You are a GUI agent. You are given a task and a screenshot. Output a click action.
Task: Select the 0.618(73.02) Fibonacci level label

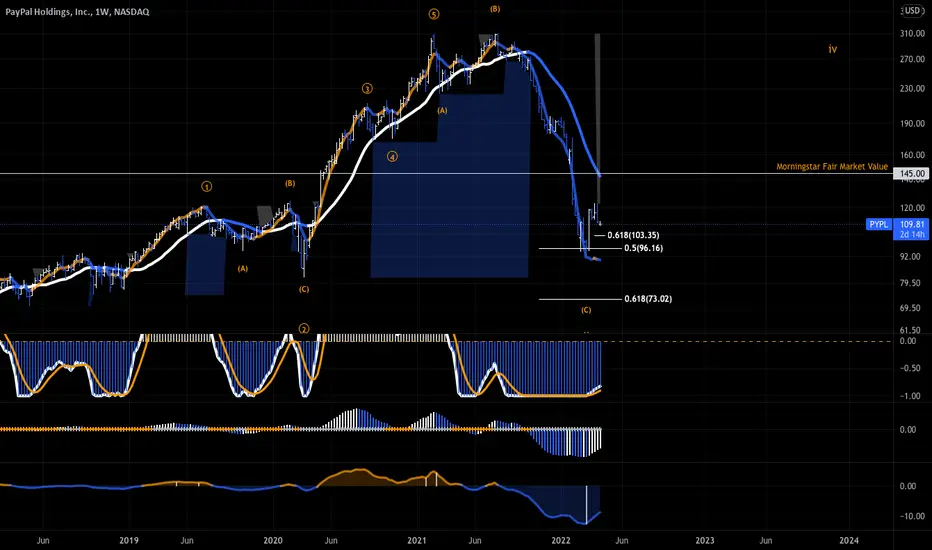pos(648,299)
